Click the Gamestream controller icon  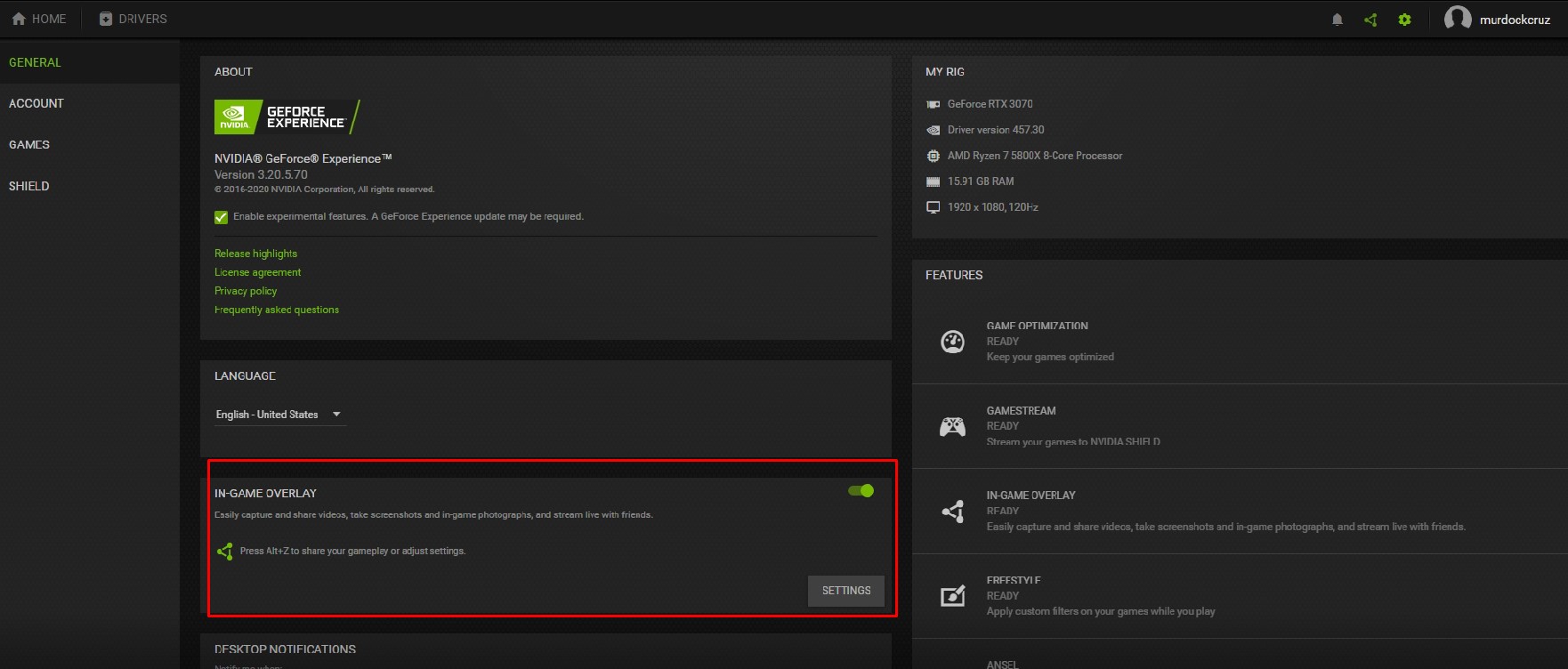(x=952, y=426)
